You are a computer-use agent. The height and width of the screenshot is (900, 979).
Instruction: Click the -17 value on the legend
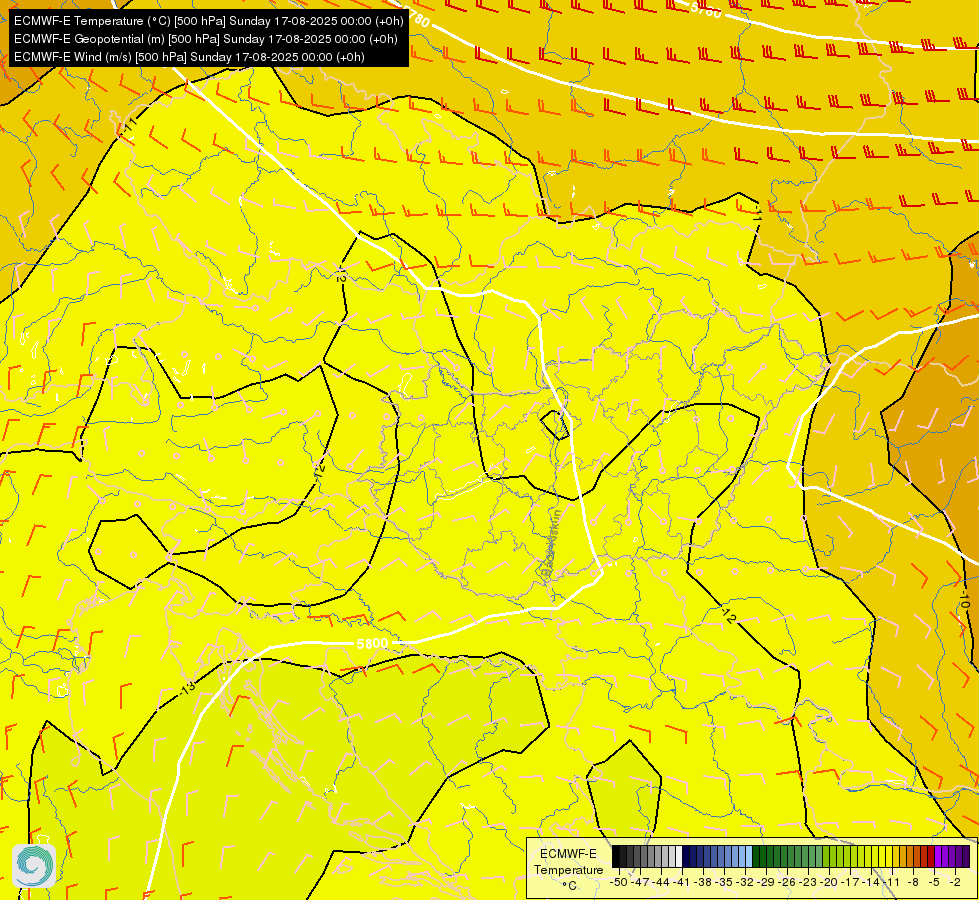coord(850,883)
